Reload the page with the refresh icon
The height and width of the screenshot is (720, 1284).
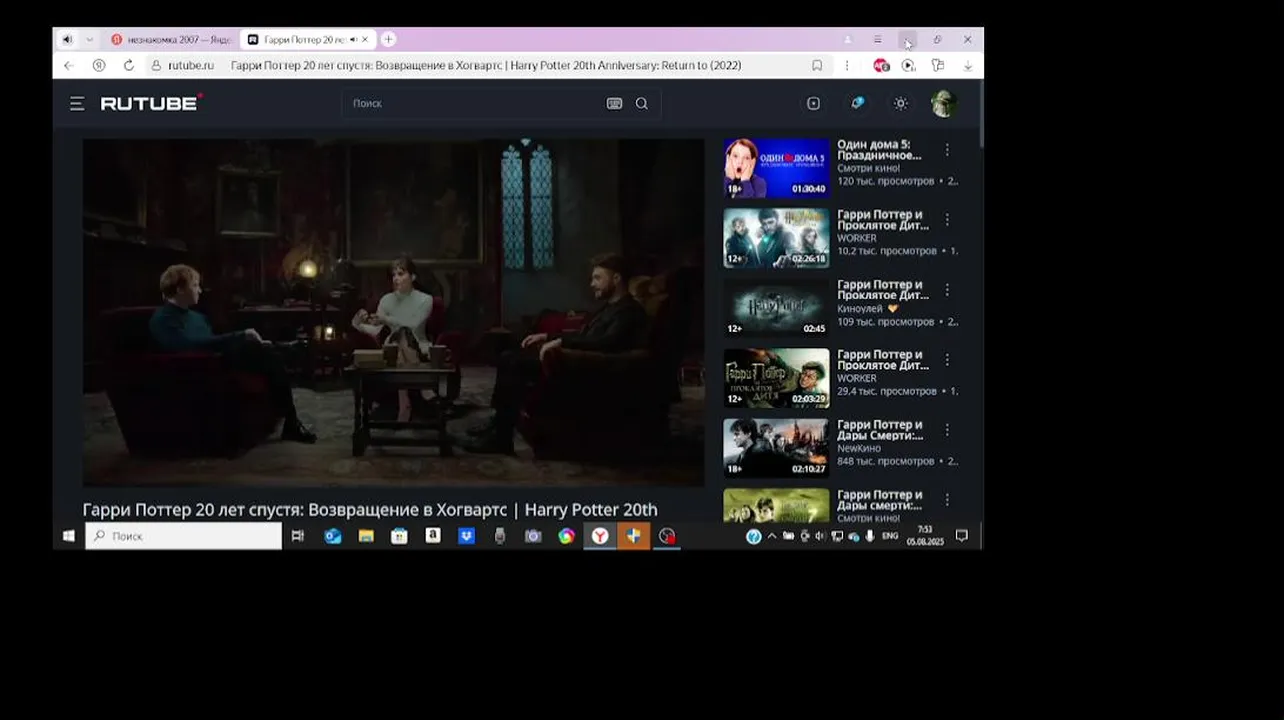pyautogui.click(x=129, y=65)
